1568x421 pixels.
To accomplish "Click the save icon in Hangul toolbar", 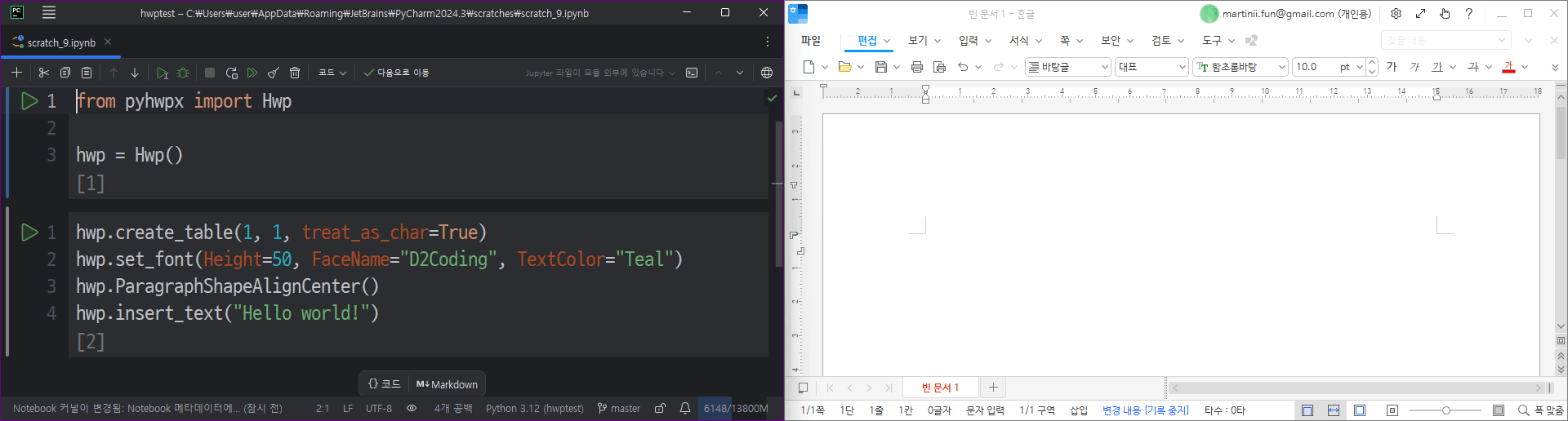I will 880,67.
